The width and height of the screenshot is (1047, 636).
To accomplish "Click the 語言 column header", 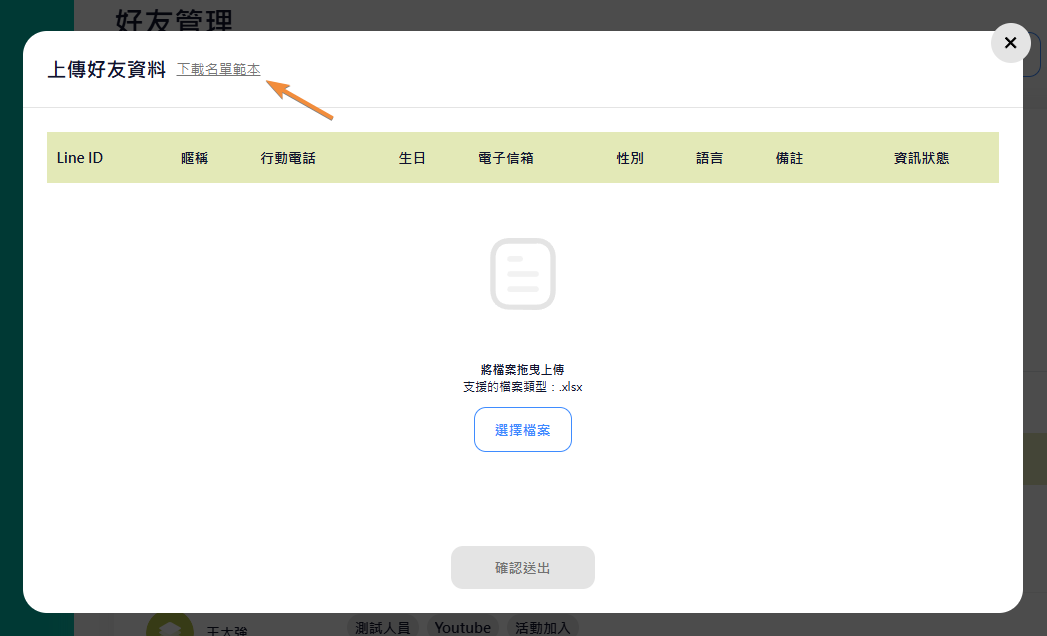I will (x=709, y=158).
